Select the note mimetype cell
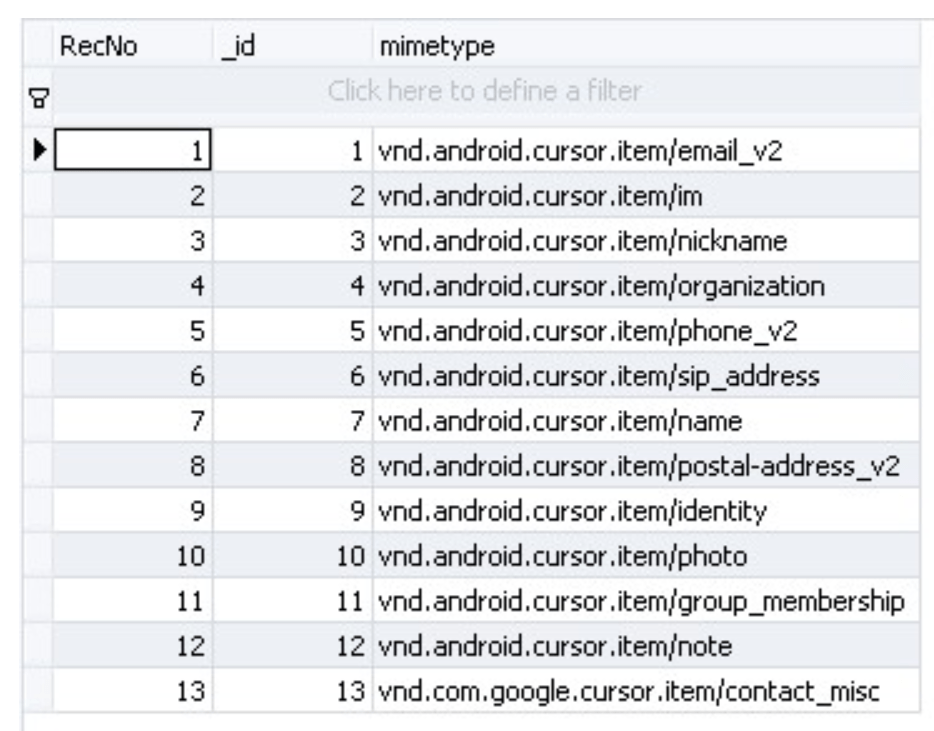The image size is (934, 731). [x=647, y=645]
